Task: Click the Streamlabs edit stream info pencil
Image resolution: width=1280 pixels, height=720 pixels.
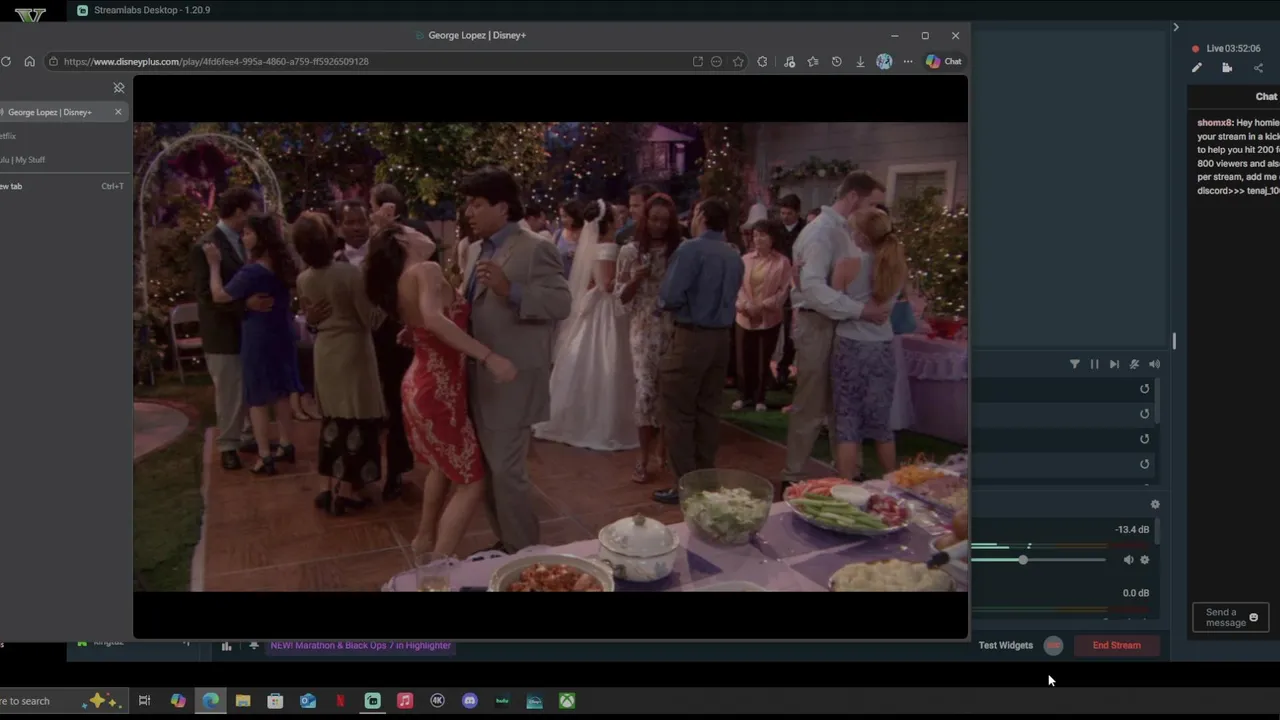Action: (1197, 68)
